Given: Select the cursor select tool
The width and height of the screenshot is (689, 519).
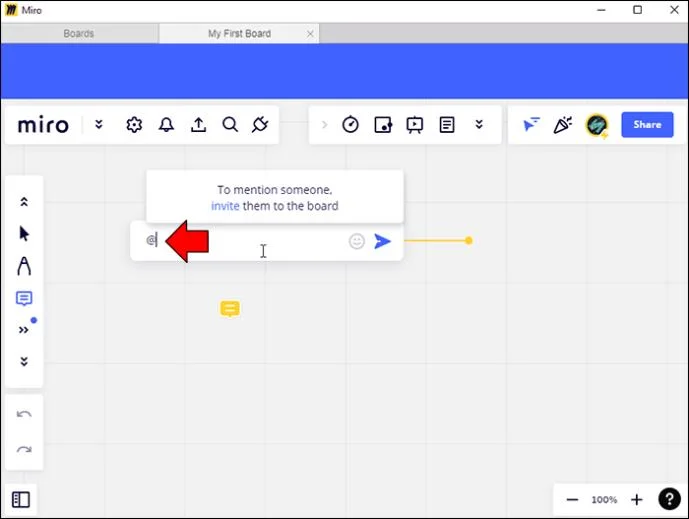Looking at the screenshot, I should click(24, 234).
